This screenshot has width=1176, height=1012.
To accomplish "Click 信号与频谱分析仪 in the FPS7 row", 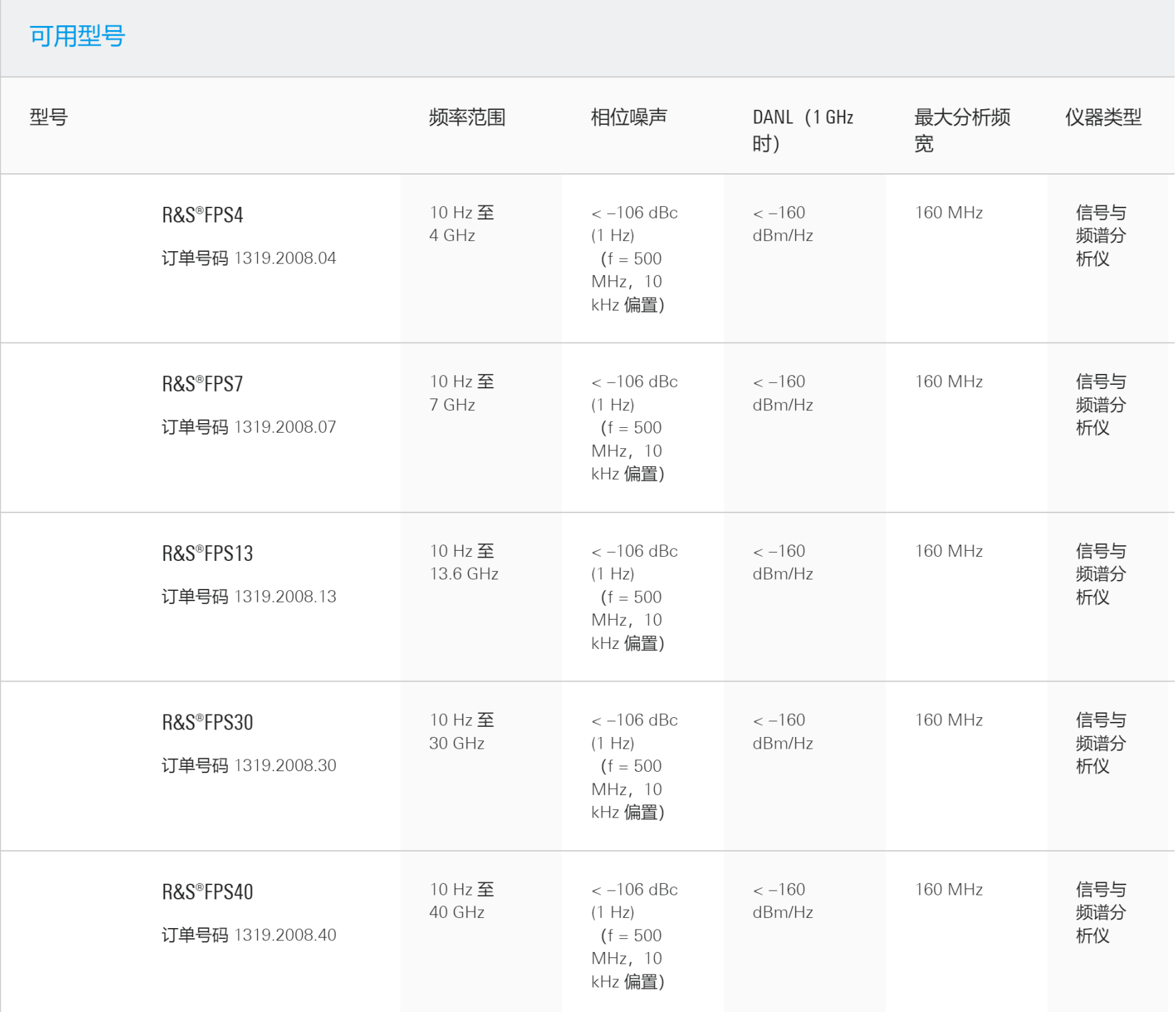I will point(1101,405).
